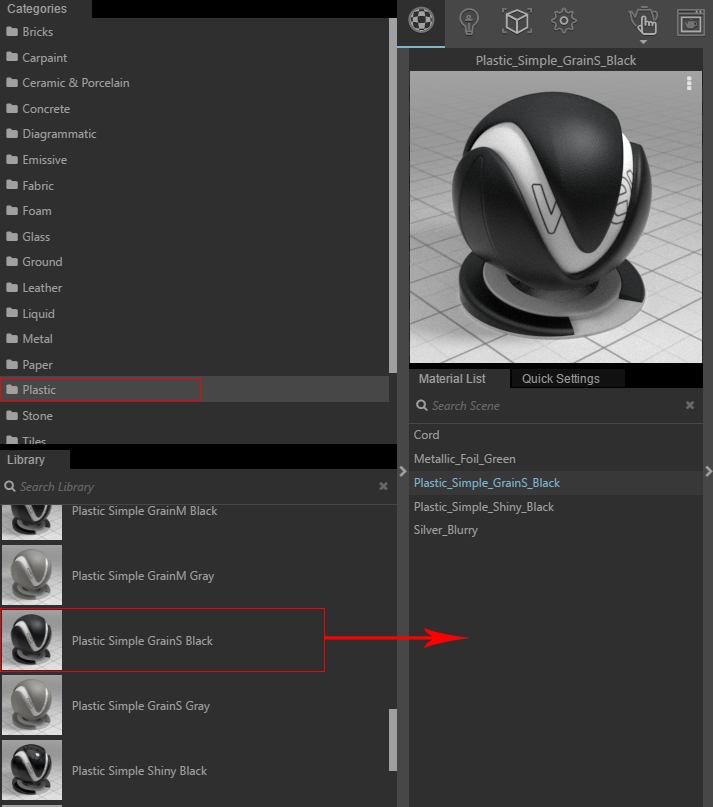The image size is (713, 807).
Task: Clear the Search Library field
Action: pos(383,486)
